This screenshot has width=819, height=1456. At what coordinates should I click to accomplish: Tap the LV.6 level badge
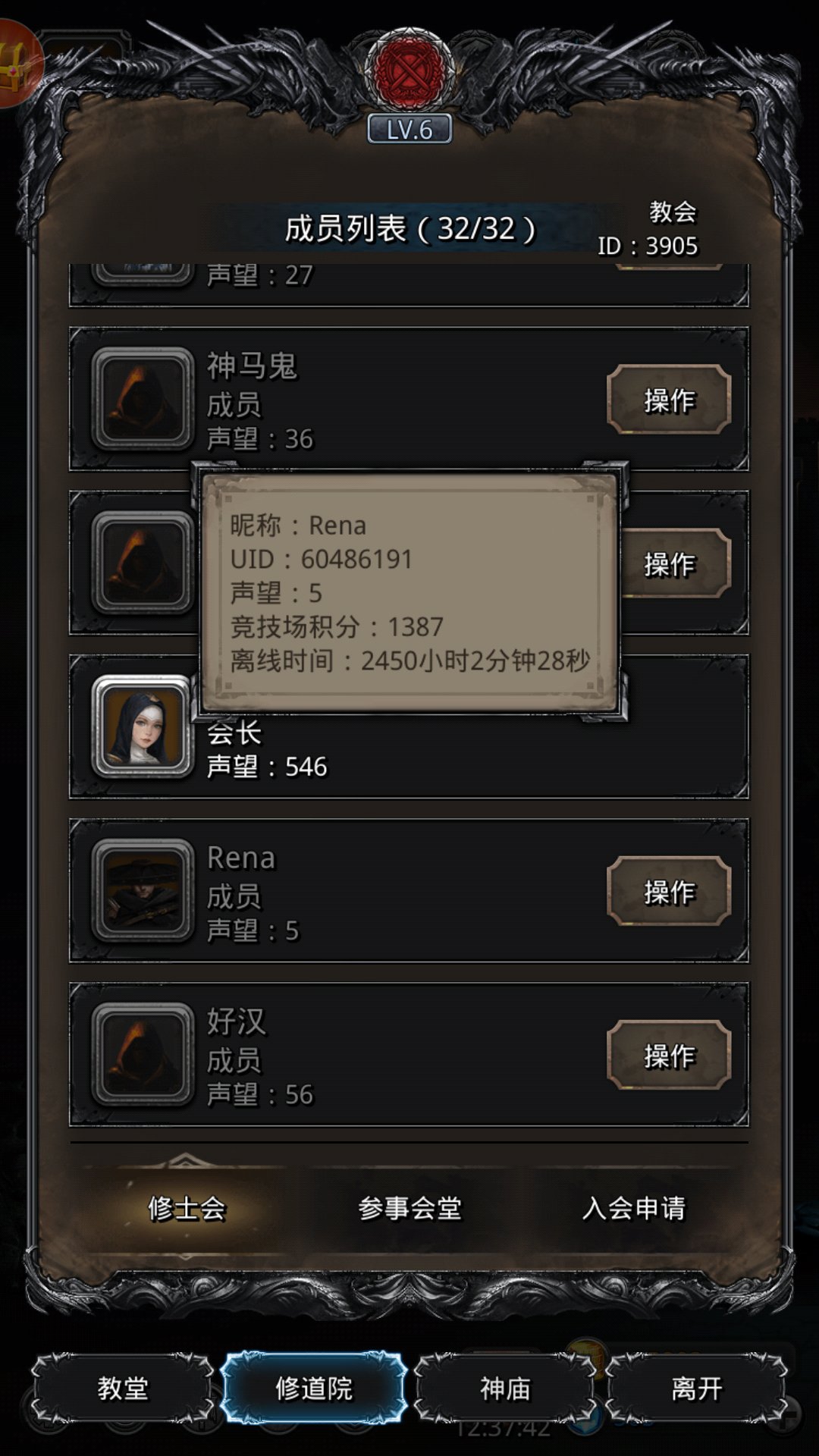pyautogui.click(x=409, y=130)
